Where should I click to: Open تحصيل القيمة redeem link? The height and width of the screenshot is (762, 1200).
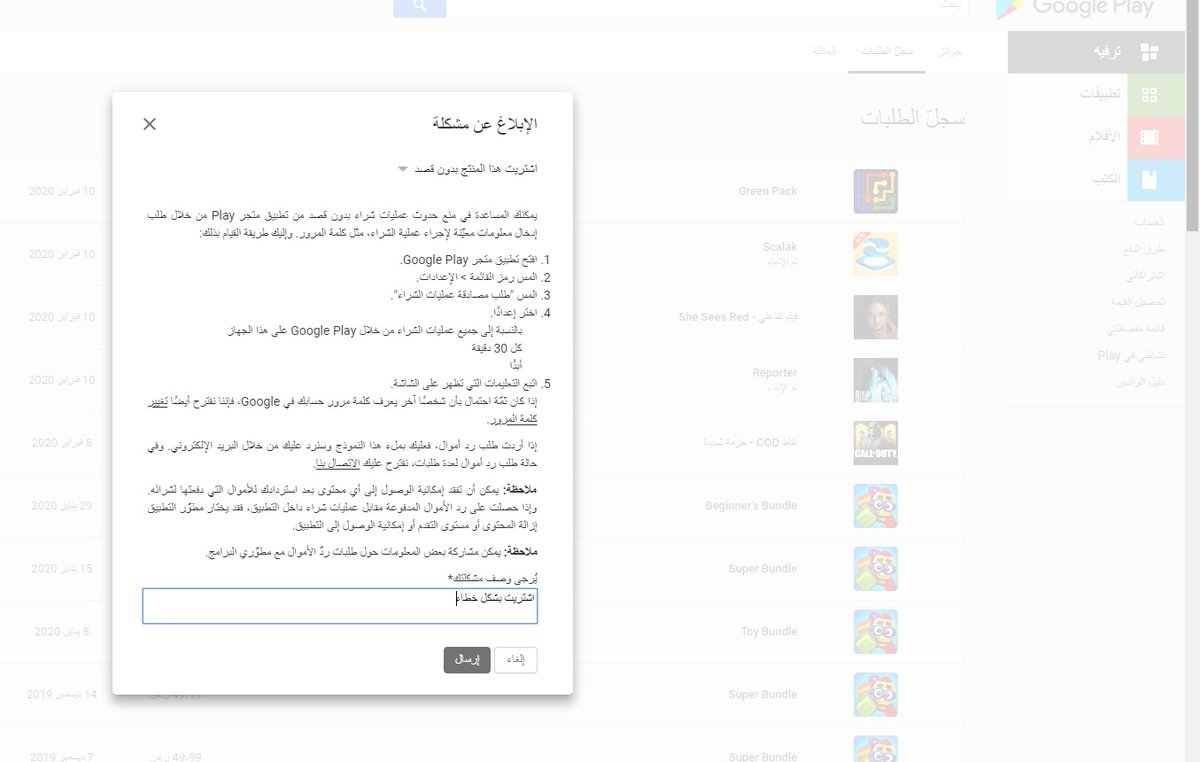pyautogui.click(x=1138, y=301)
